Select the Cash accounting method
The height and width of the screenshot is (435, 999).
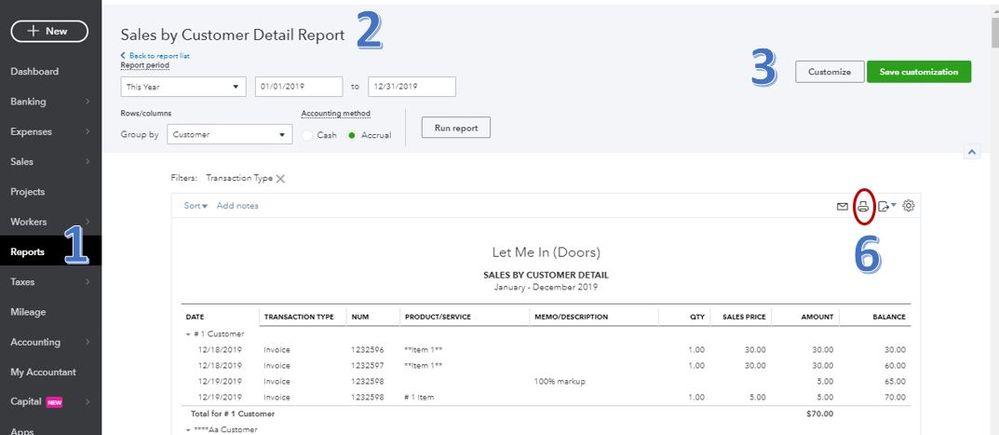click(x=307, y=135)
